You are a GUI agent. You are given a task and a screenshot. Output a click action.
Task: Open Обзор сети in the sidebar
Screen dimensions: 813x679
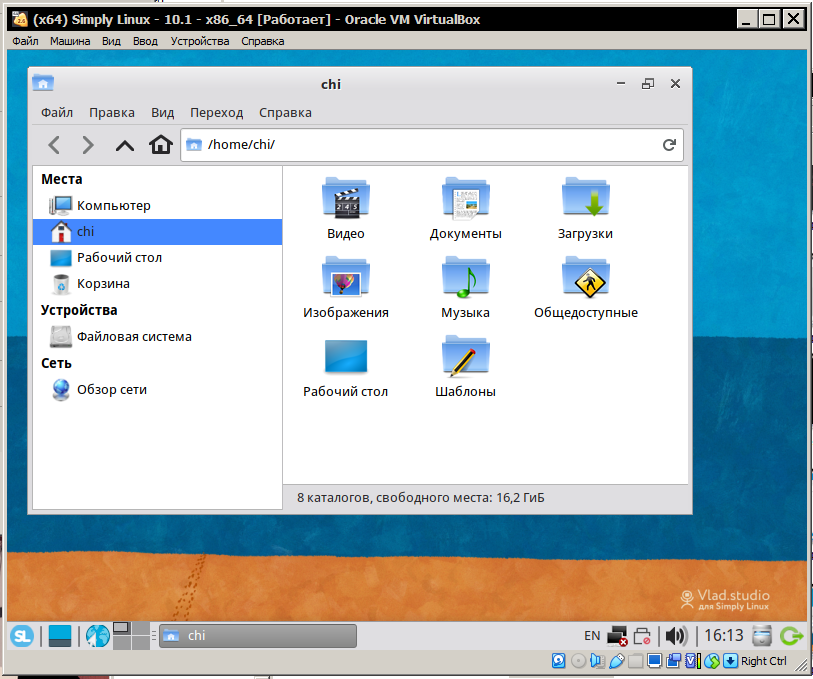(x=157, y=389)
